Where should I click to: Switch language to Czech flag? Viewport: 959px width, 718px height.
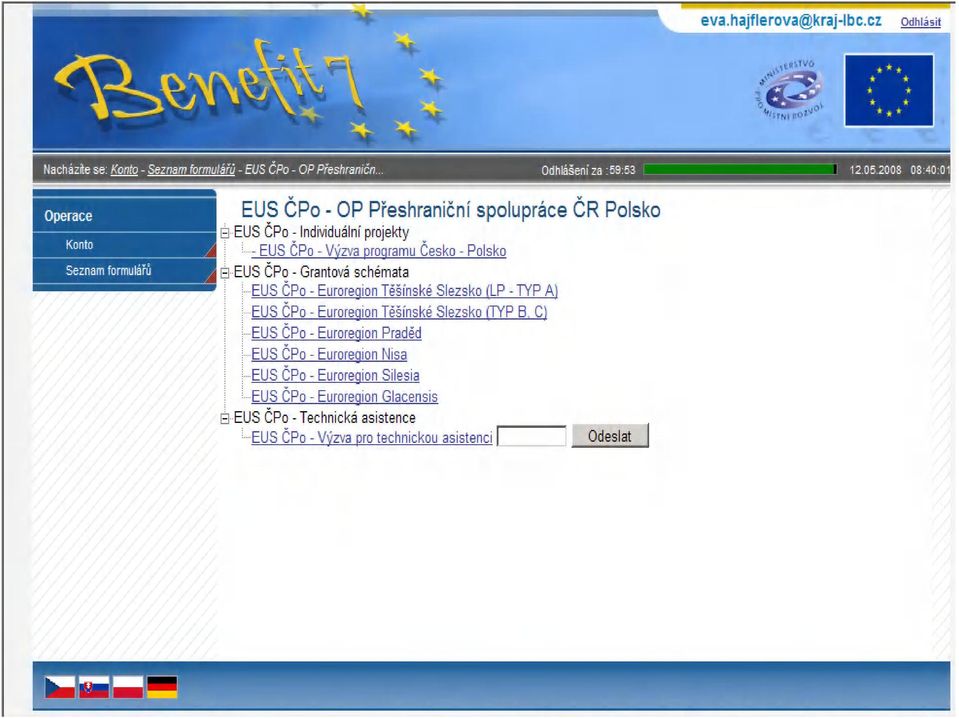pyautogui.click(x=60, y=687)
